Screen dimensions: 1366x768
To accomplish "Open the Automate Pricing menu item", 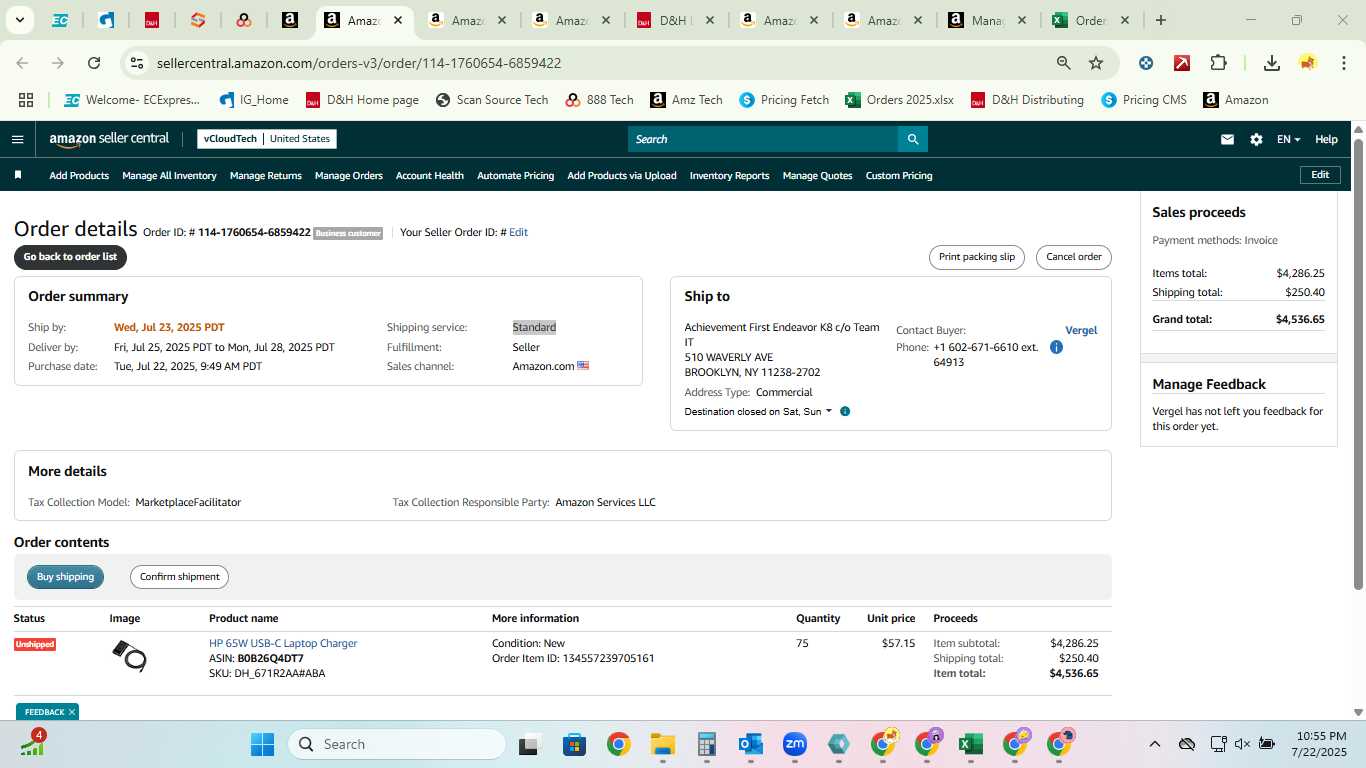I will (x=515, y=175).
